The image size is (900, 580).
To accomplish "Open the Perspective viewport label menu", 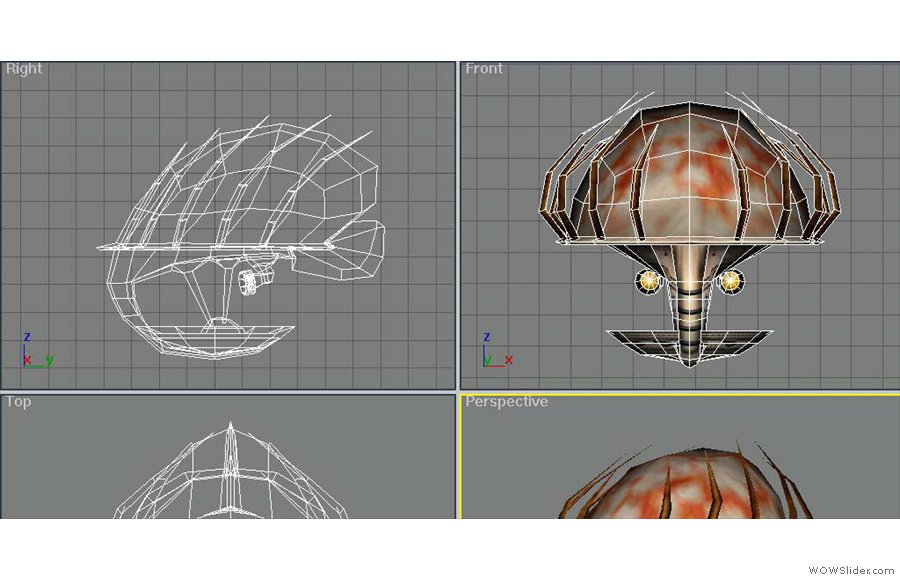I will tap(506, 401).
